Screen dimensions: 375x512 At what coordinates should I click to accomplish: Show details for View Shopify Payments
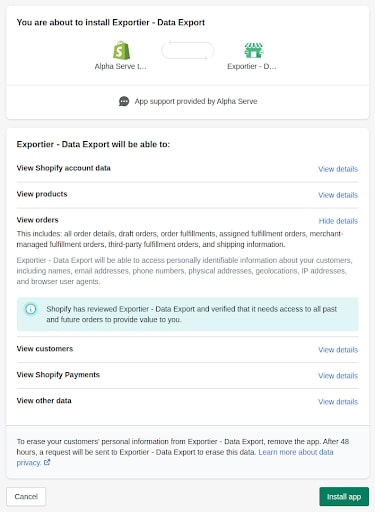[x=338, y=376]
